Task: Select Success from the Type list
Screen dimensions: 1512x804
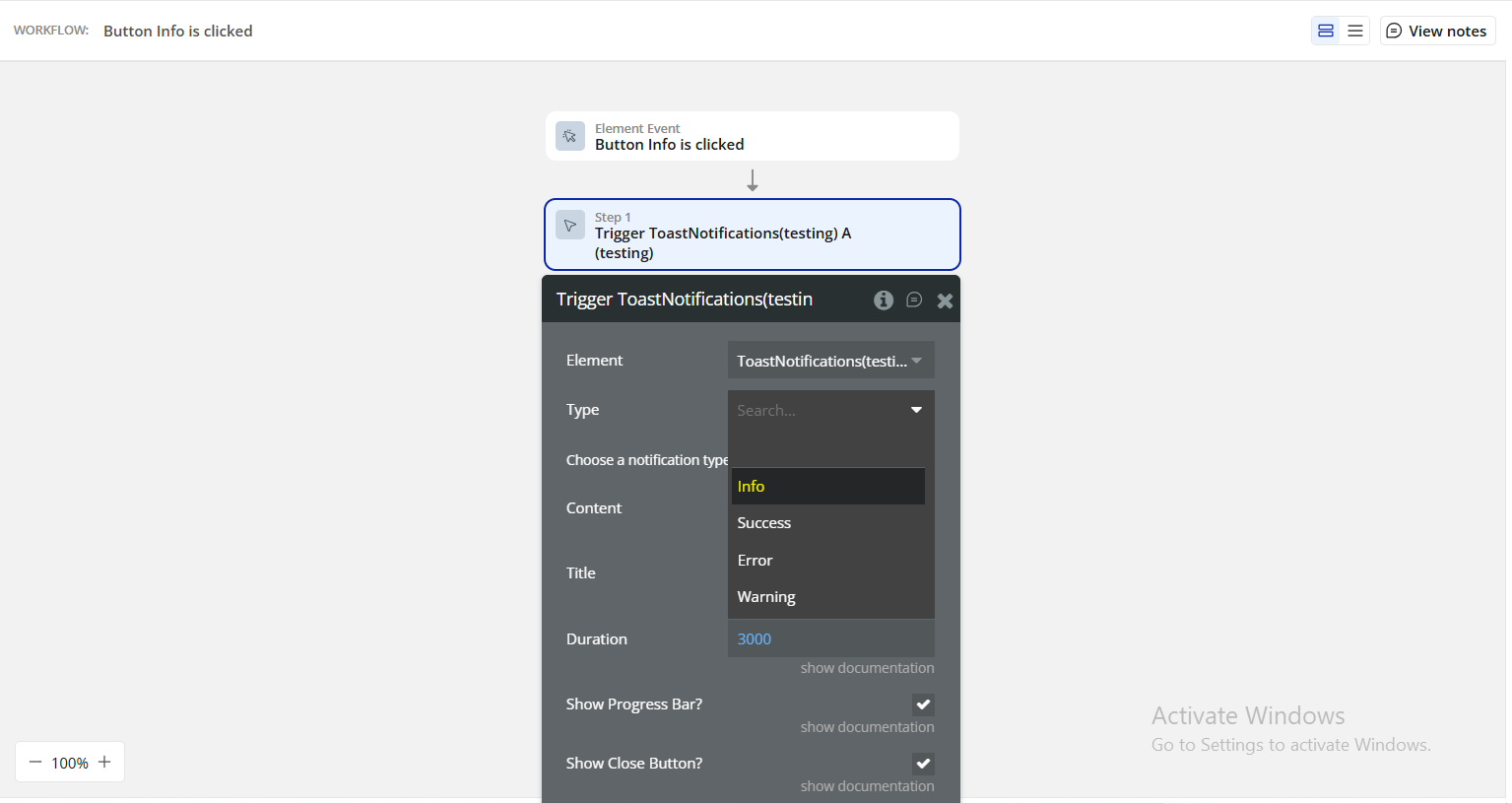Action: (827, 523)
